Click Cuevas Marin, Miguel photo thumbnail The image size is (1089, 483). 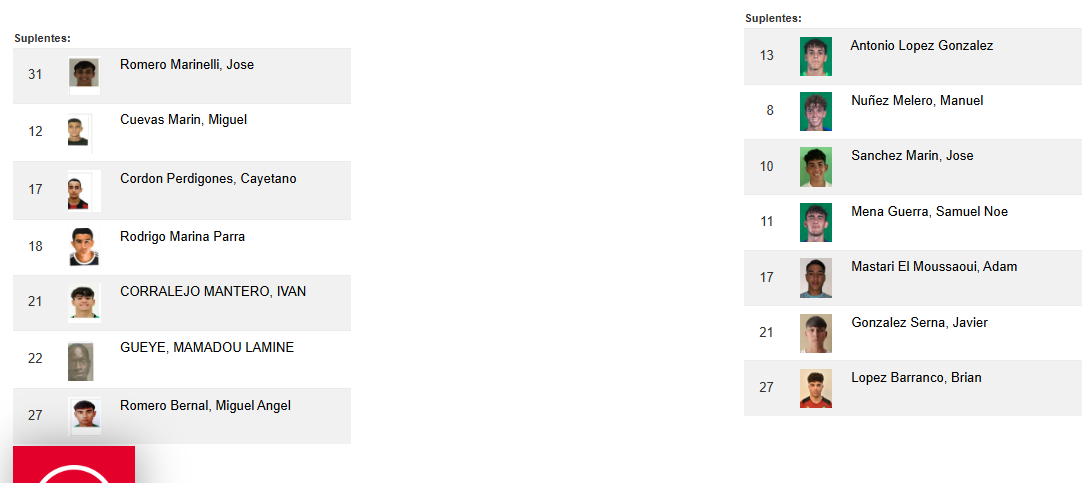78,133
